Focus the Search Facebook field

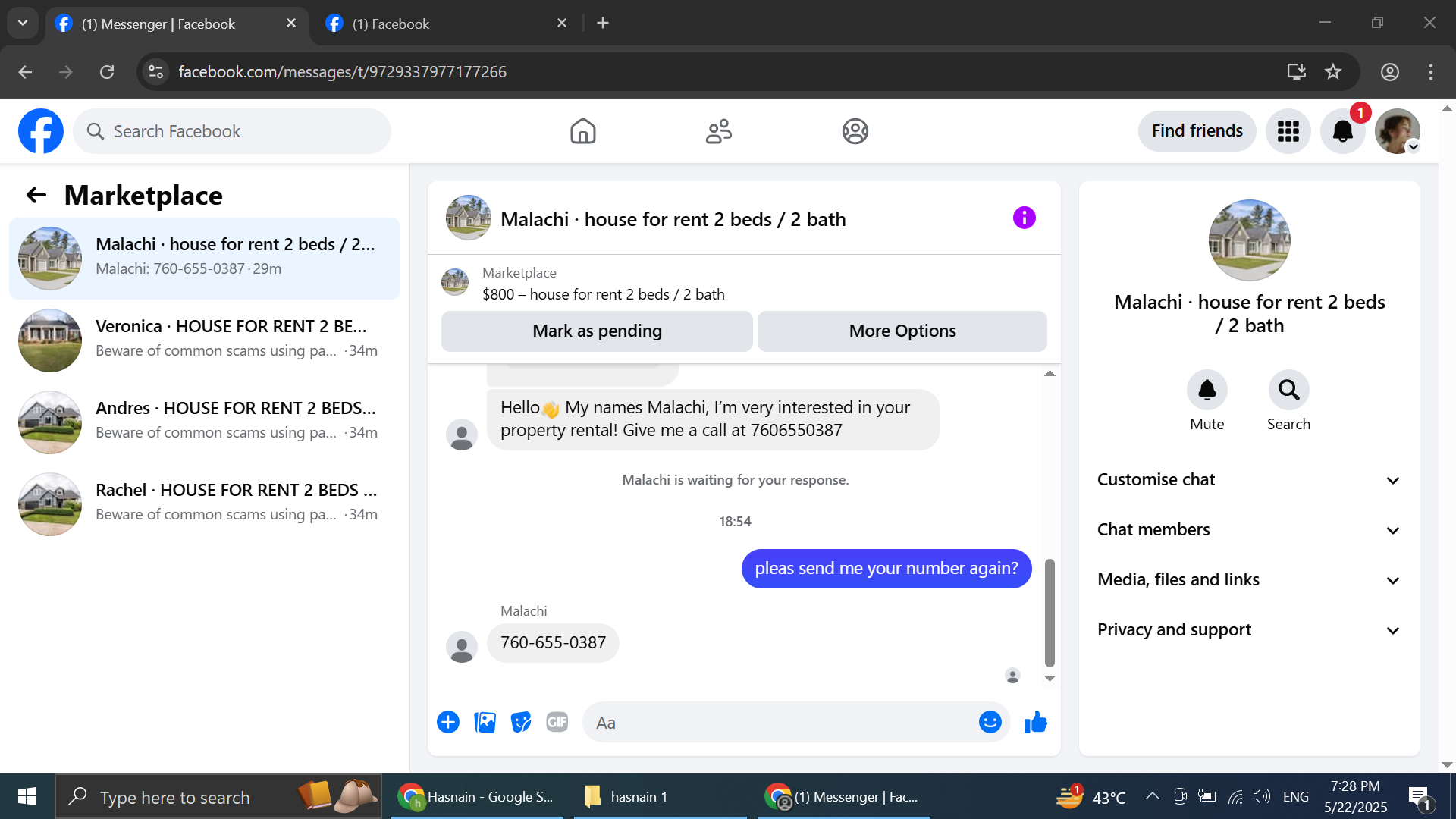click(x=232, y=131)
